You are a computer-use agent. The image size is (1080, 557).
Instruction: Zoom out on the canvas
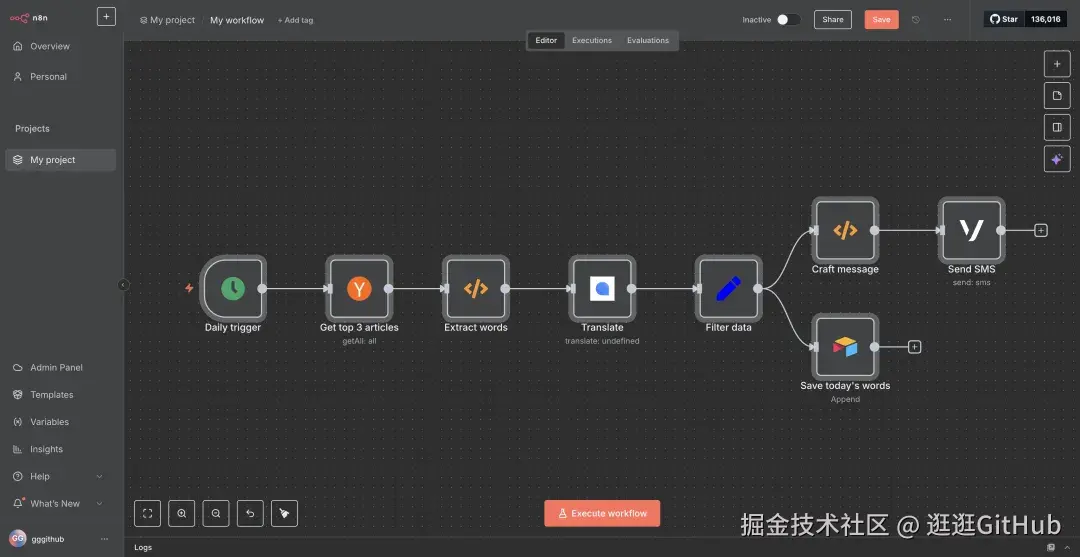[216, 514]
